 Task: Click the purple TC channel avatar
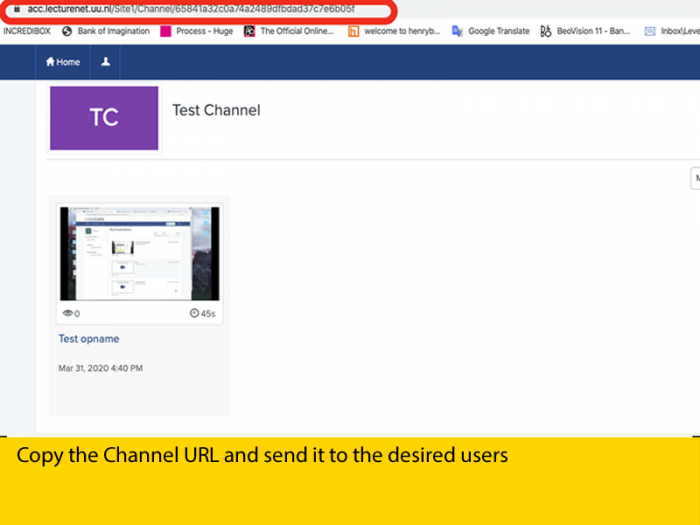coord(104,118)
